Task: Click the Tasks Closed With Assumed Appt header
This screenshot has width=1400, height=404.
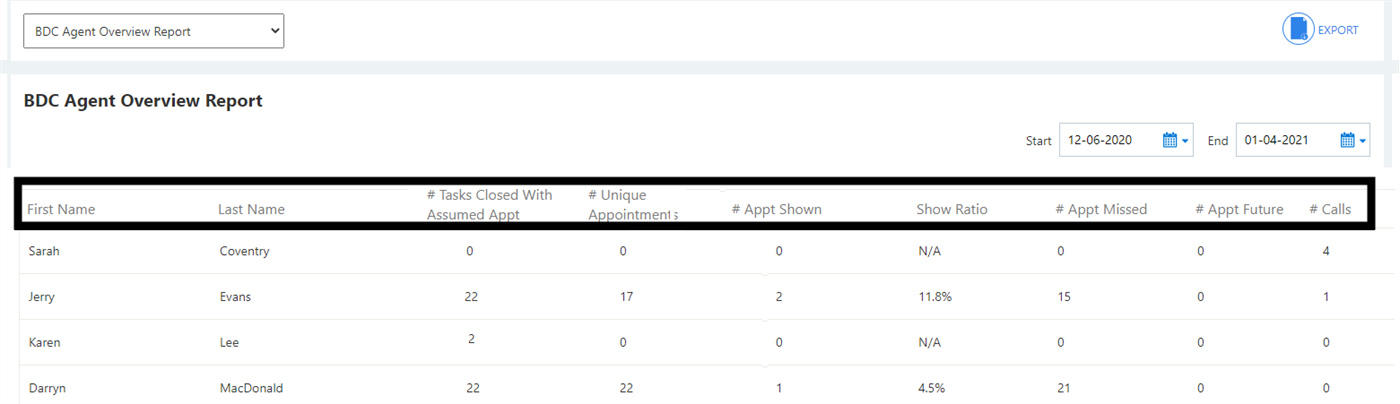Action: tap(489, 204)
